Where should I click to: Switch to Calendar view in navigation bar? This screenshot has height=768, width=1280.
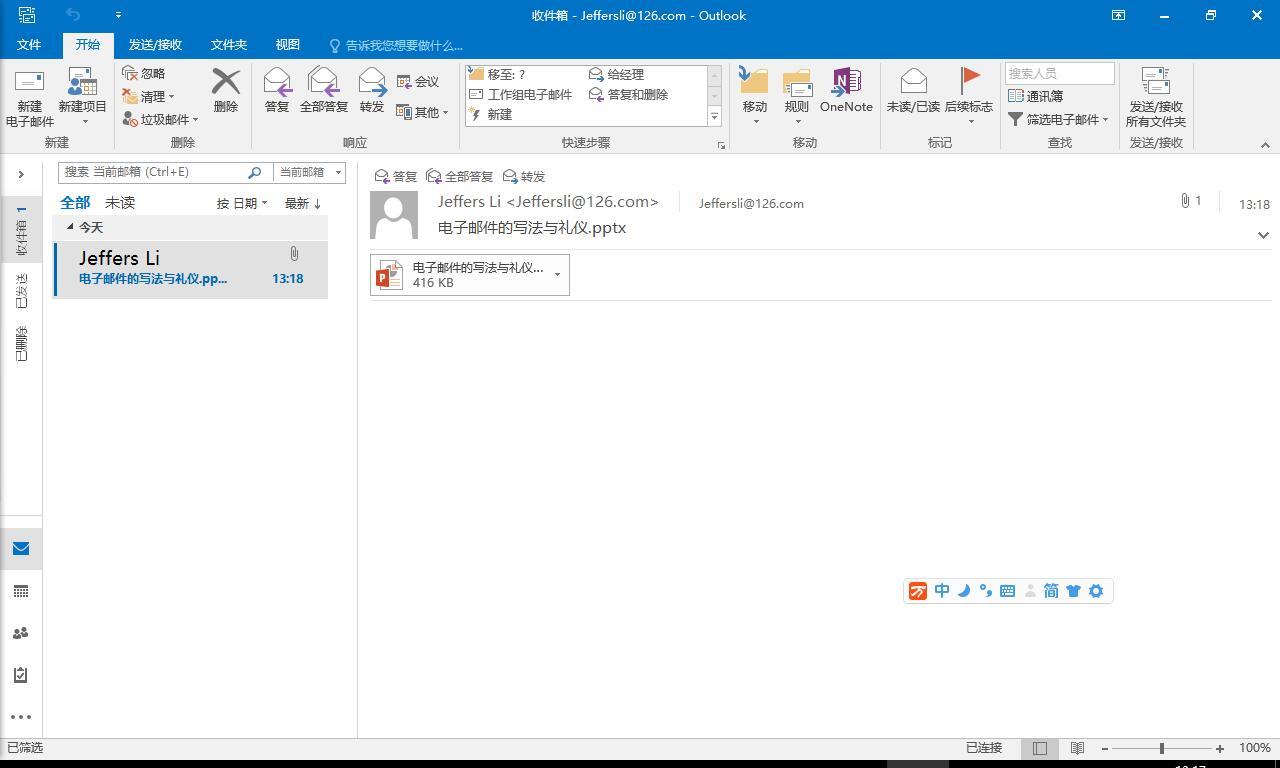[21, 591]
